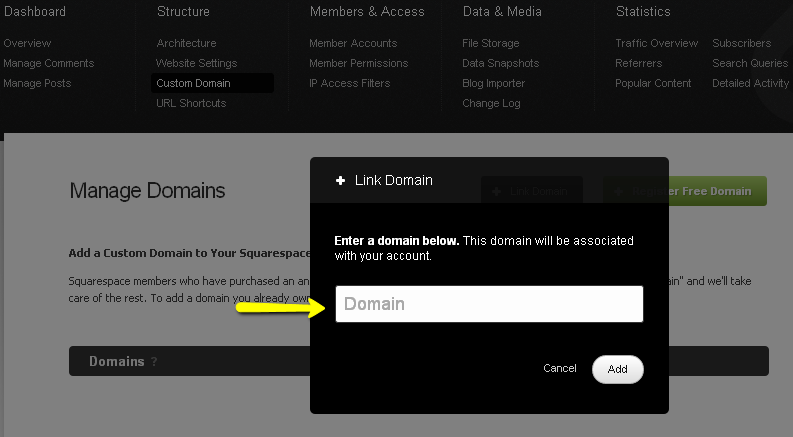This screenshot has width=793, height=437.
Task: Open IP Access Filters
Action: 349,83
